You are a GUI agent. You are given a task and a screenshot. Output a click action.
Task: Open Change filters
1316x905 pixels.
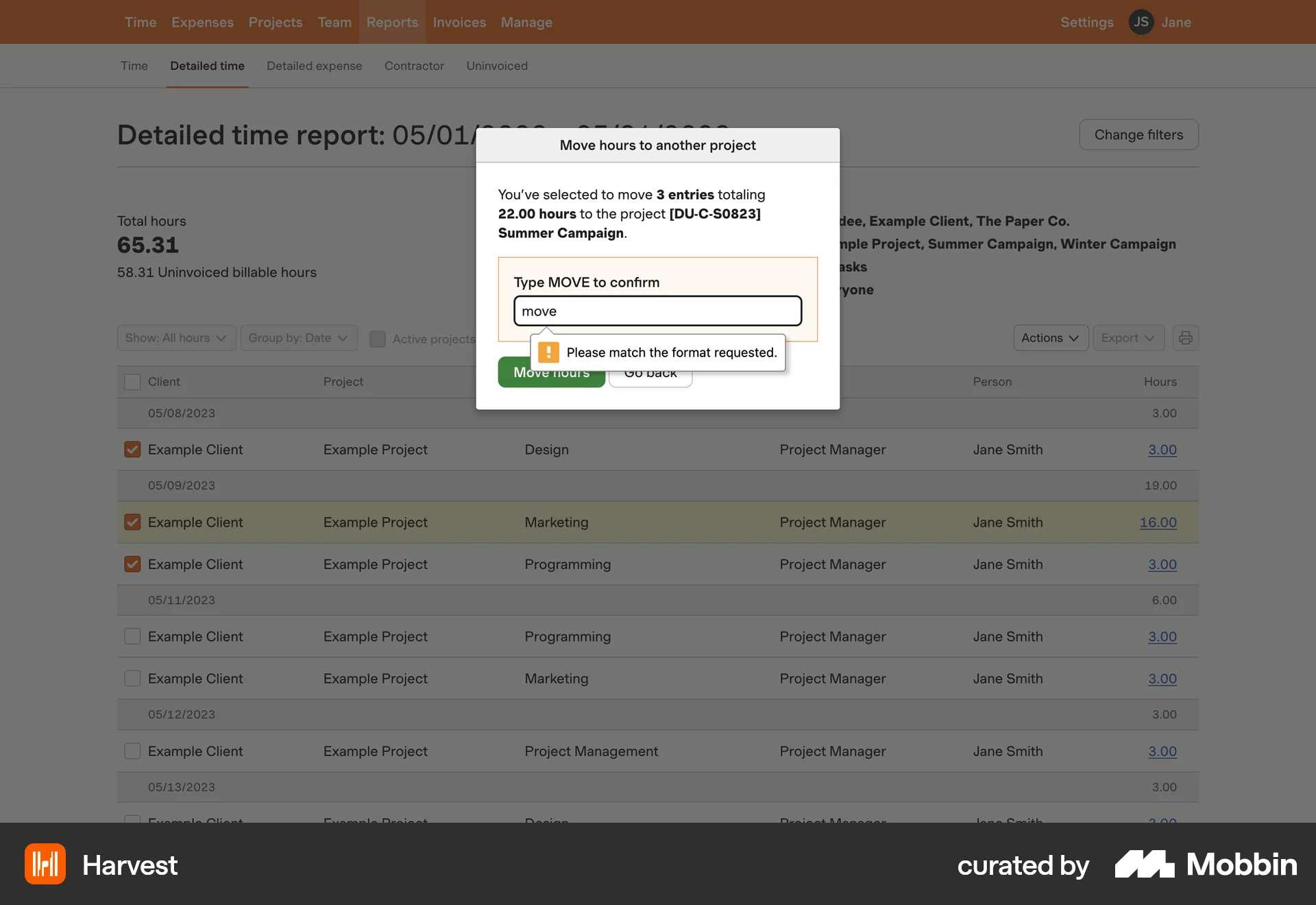coord(1138,134)
